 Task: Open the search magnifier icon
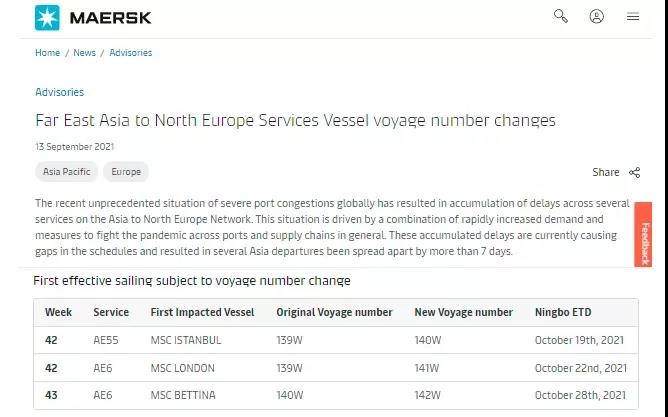[x=561, y=16]
